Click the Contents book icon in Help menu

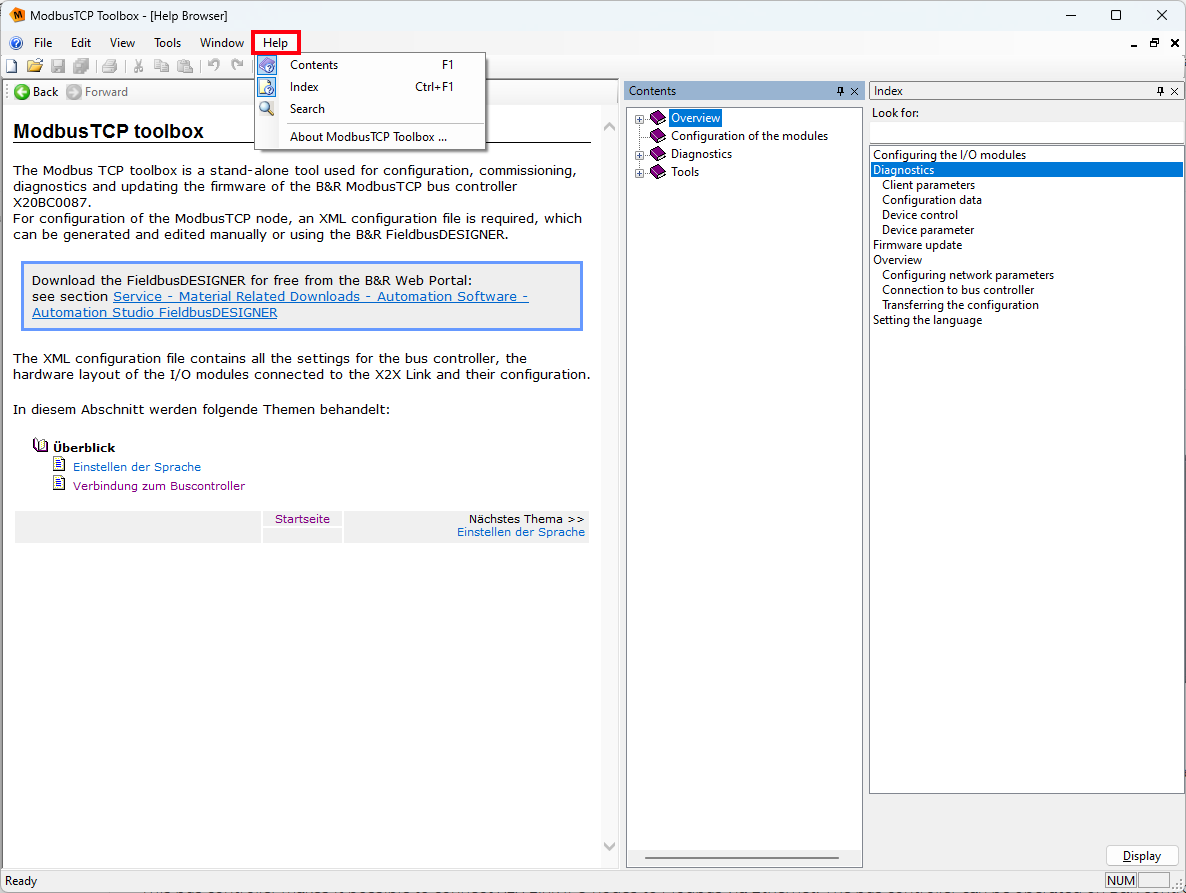point(267,65)
